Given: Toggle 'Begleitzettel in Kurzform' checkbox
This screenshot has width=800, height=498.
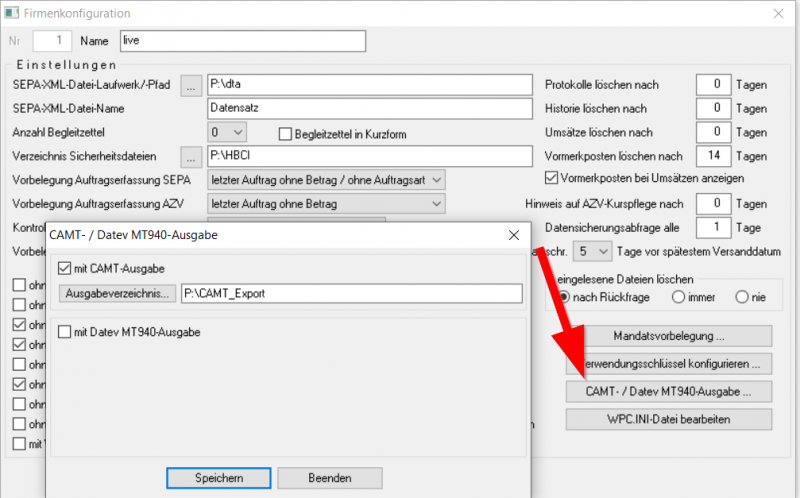Looking at the screenshot, I should click(284, 134).
